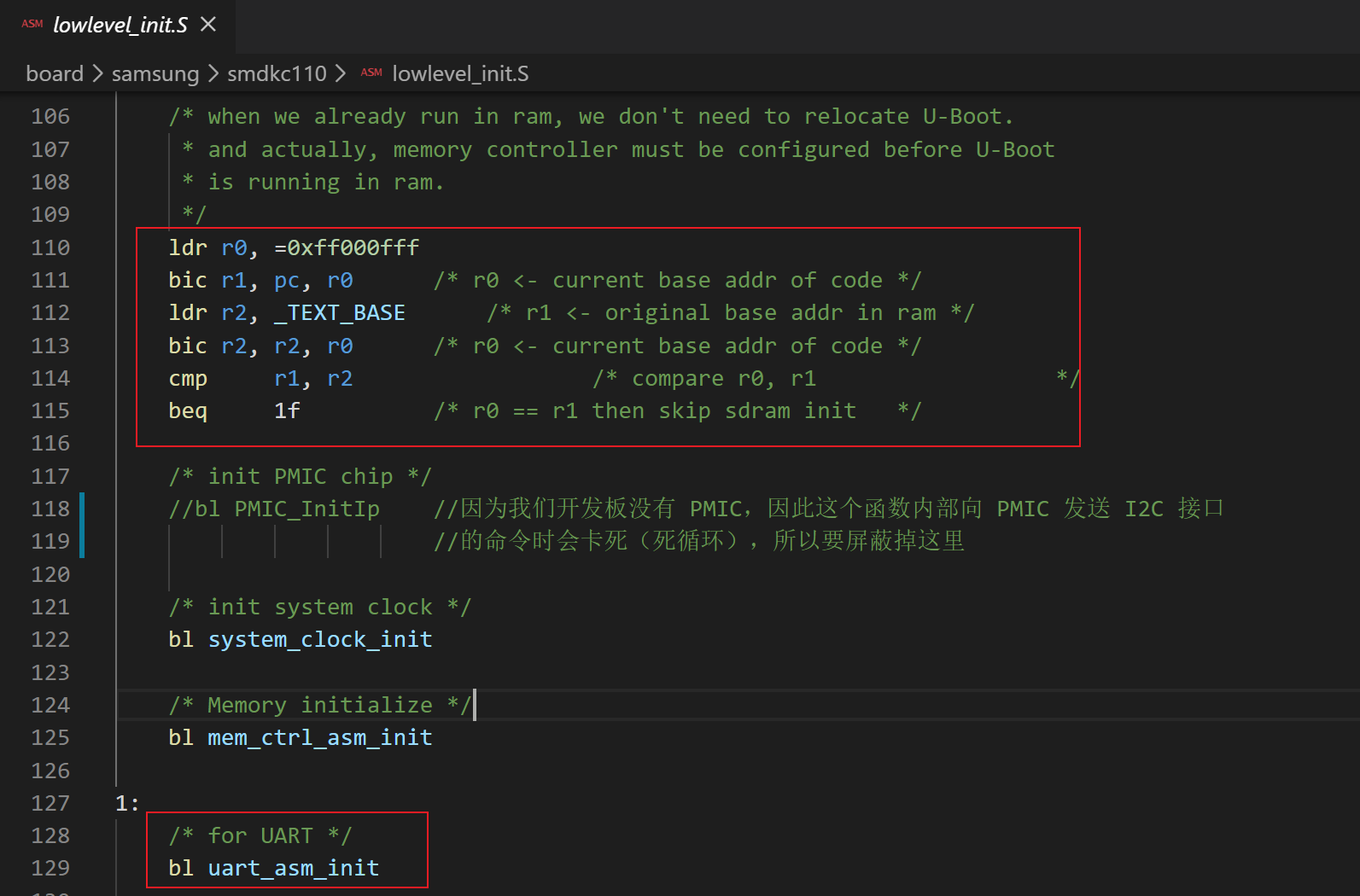The width and height of the screenshot is (1360, 896).
Task: Click line number 110 in gutter
Action: (x=50, y=248)
